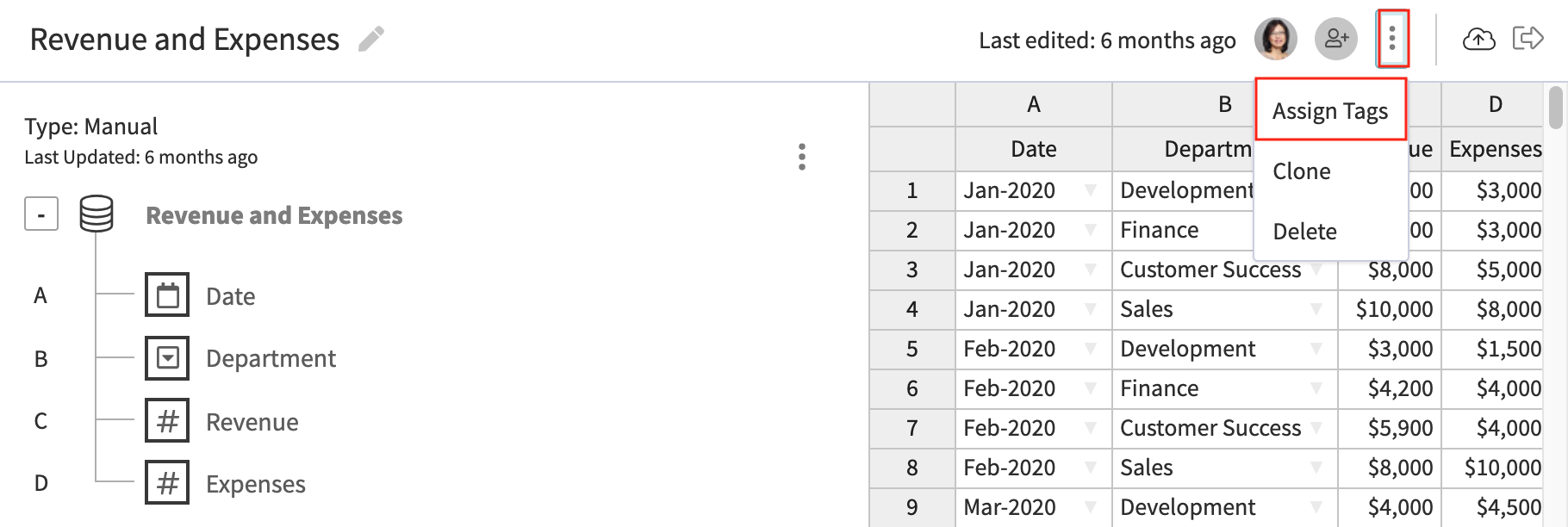This screenshot has height=527, width=1568.
Task: Select the calendar icon for the Date column
Action: (167, 294)
